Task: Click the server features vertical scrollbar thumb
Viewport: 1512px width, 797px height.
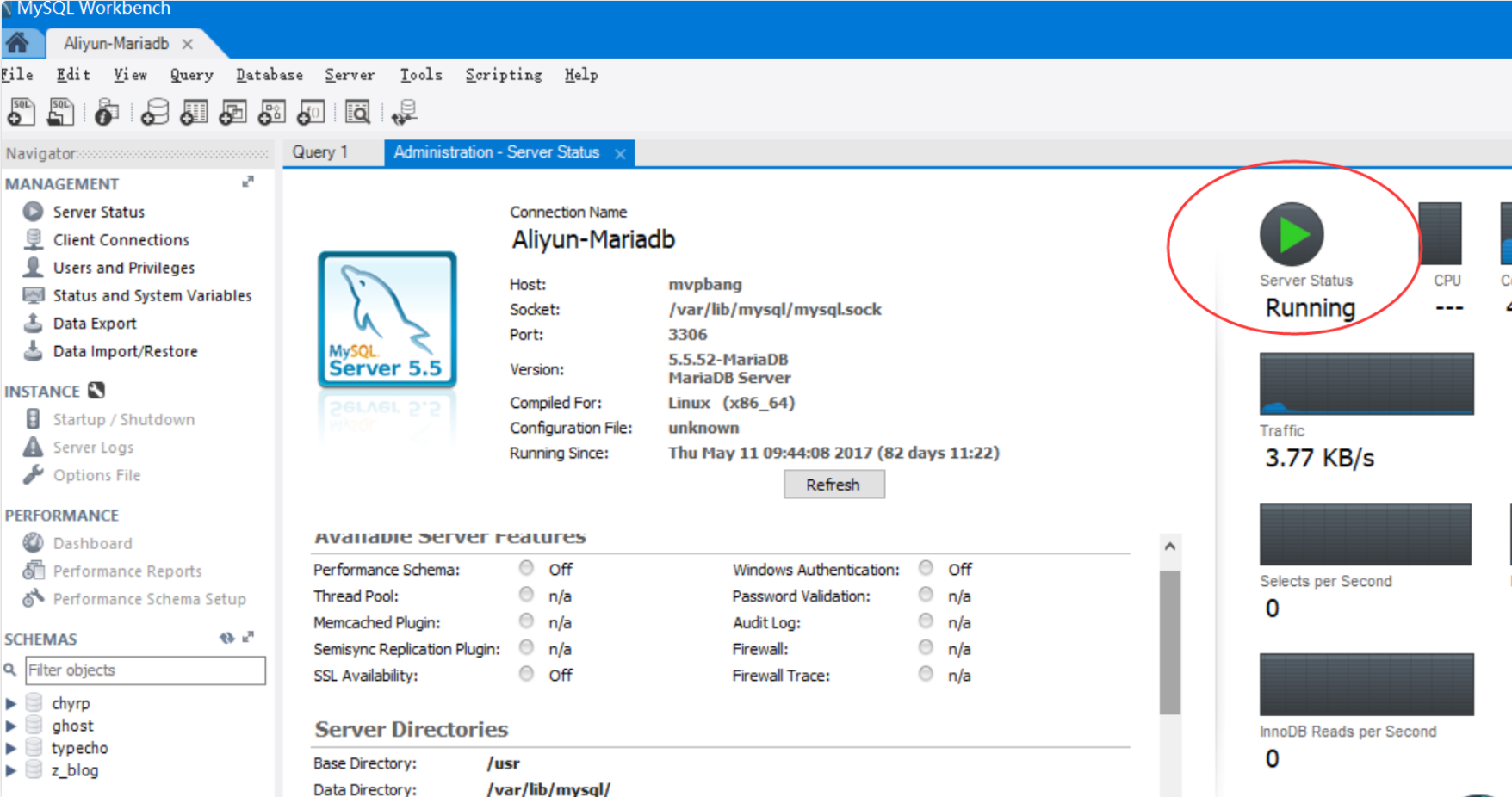Action: (1169, 642)
